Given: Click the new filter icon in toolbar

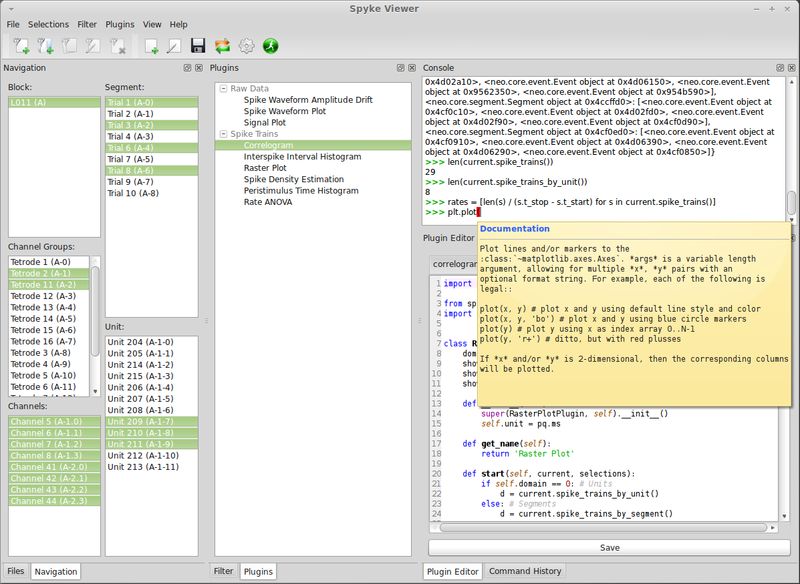Looking at the screenshot, I should pos(21,46).
